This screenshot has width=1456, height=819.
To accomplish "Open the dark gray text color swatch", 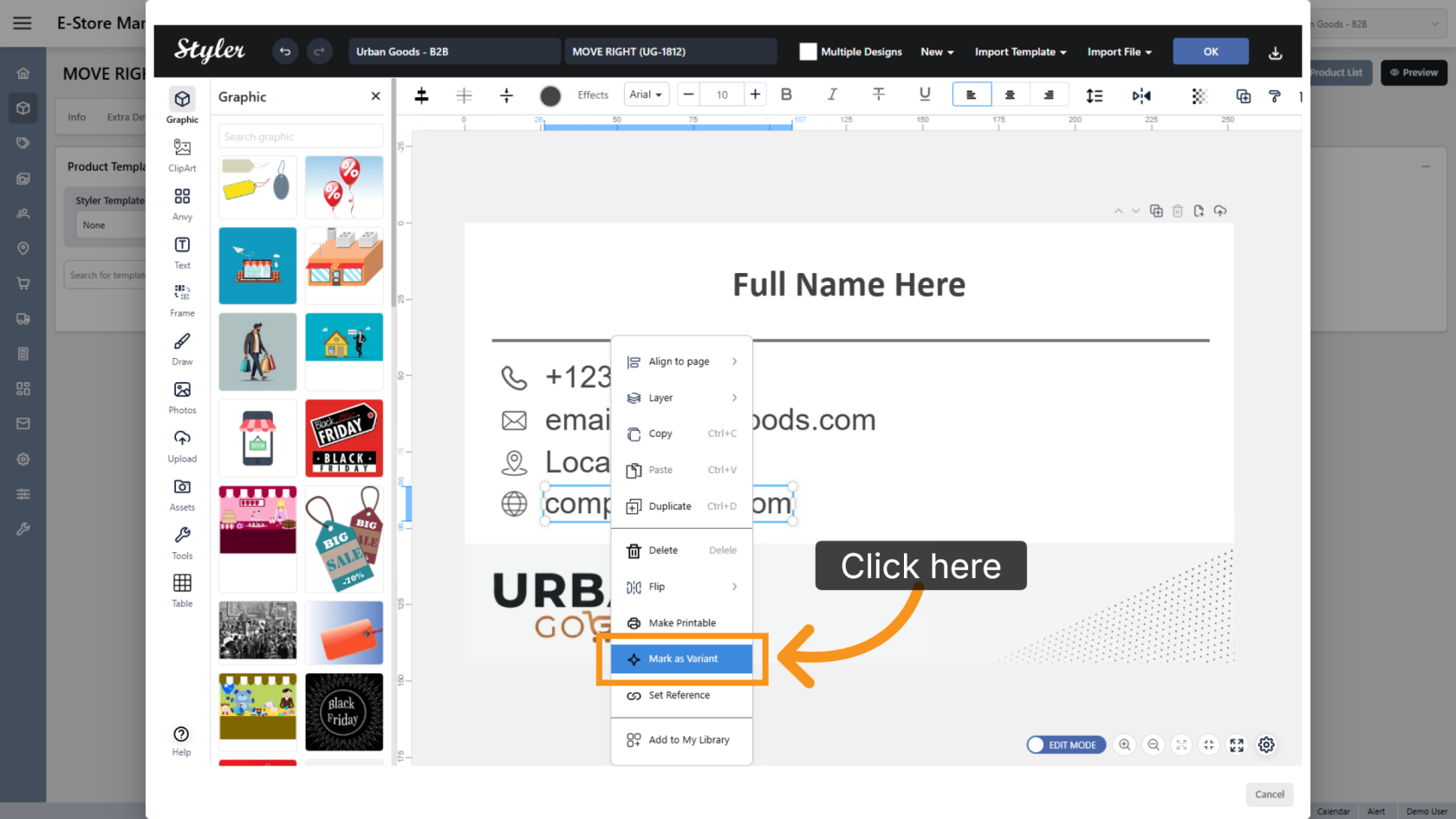I will (549, 95).
